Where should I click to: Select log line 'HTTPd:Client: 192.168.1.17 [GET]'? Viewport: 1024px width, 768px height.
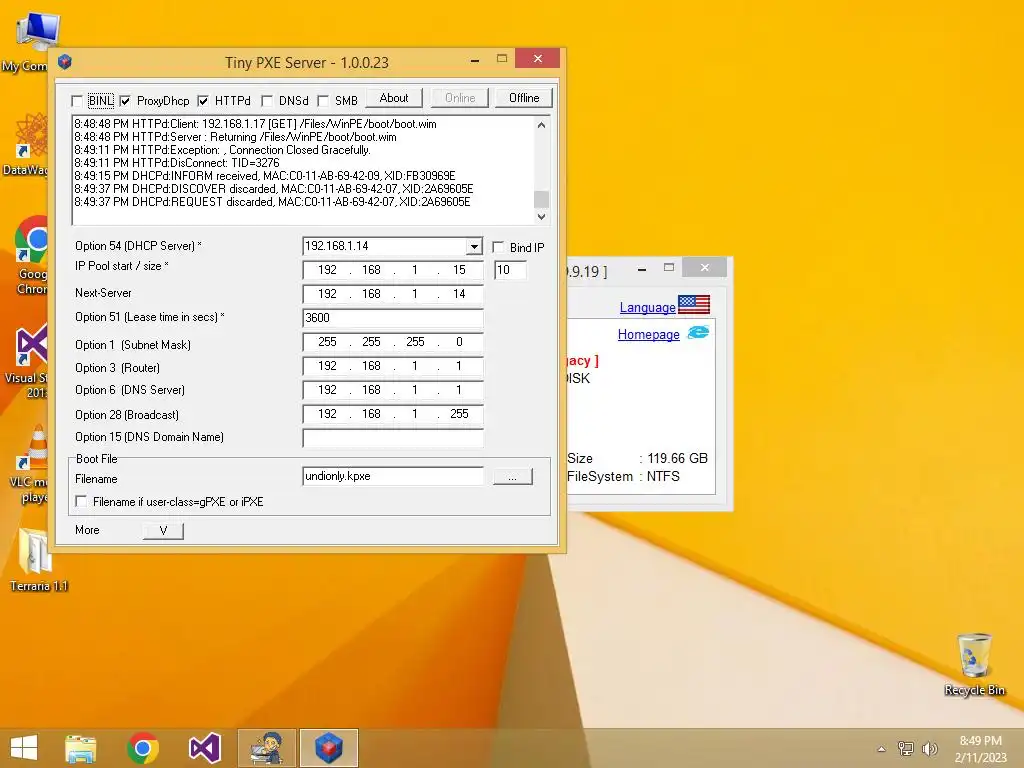255,123
